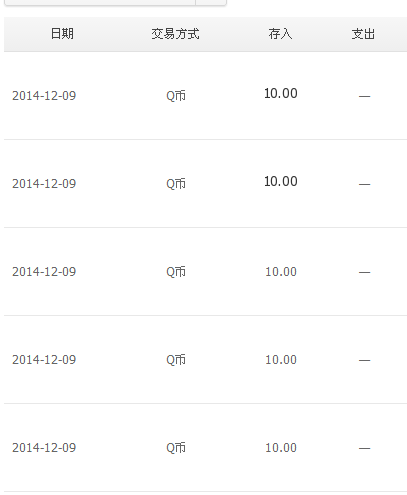This screenshot has height=495, width=407.
Task: Click the input box above the 日期 header
Action: 100,2
